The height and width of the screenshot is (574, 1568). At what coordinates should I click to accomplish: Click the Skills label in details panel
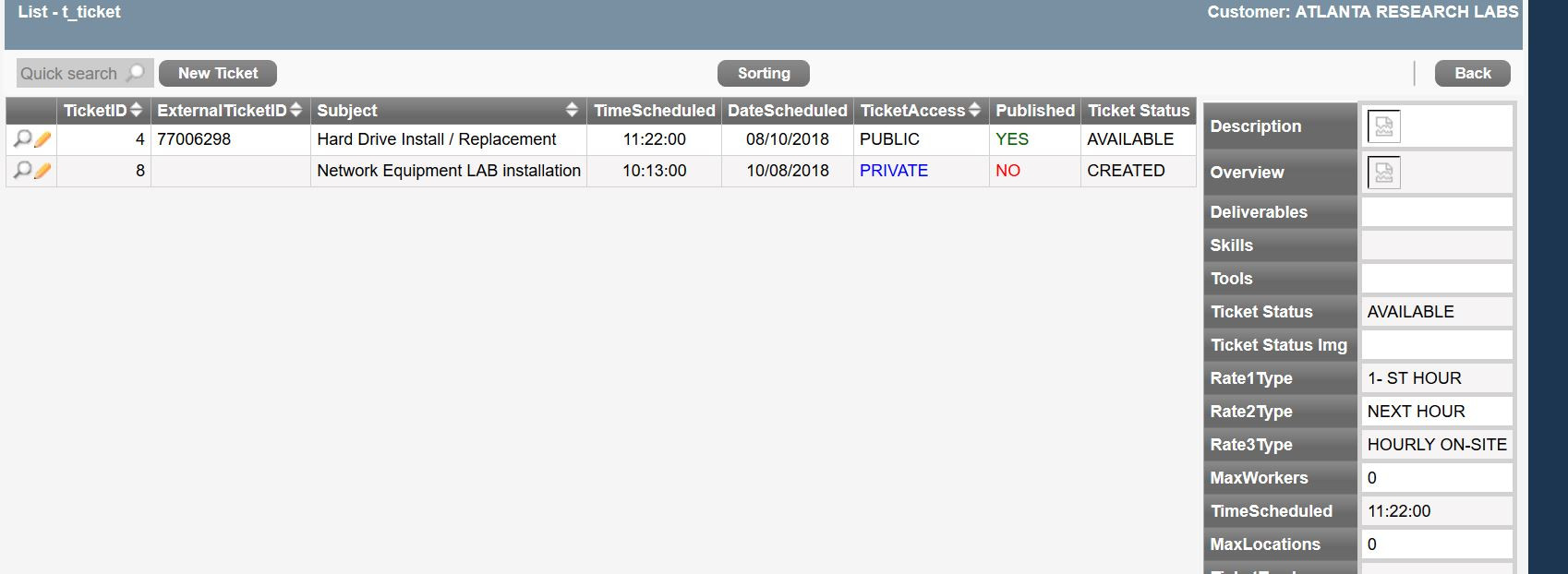coord(1232,245)
